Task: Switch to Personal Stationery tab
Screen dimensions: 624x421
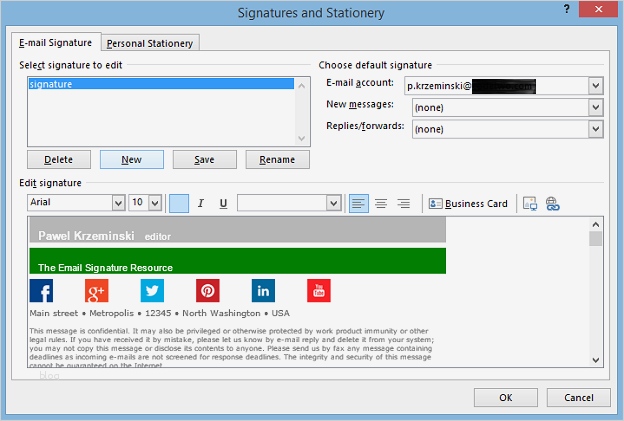Action: (150, 43)
